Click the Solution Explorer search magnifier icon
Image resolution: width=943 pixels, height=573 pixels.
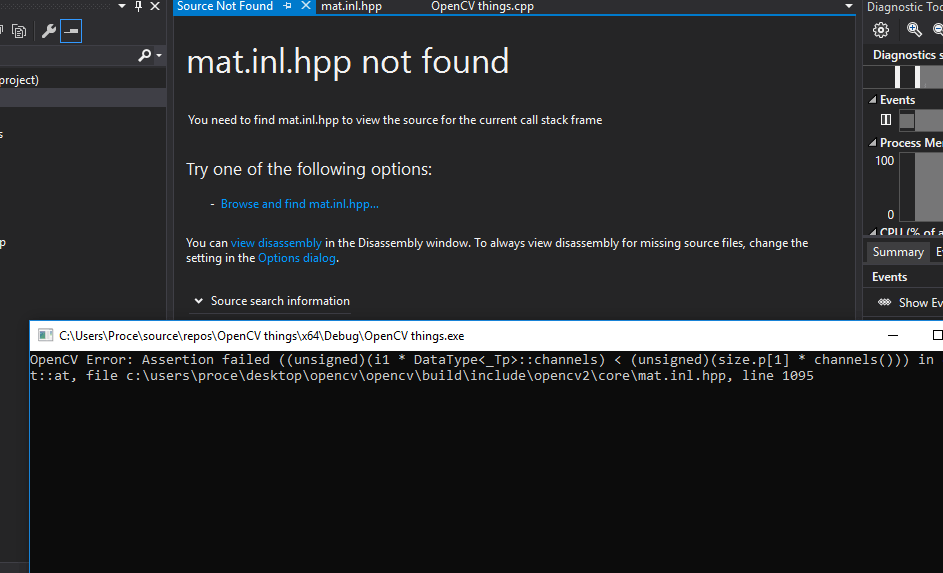144,55
